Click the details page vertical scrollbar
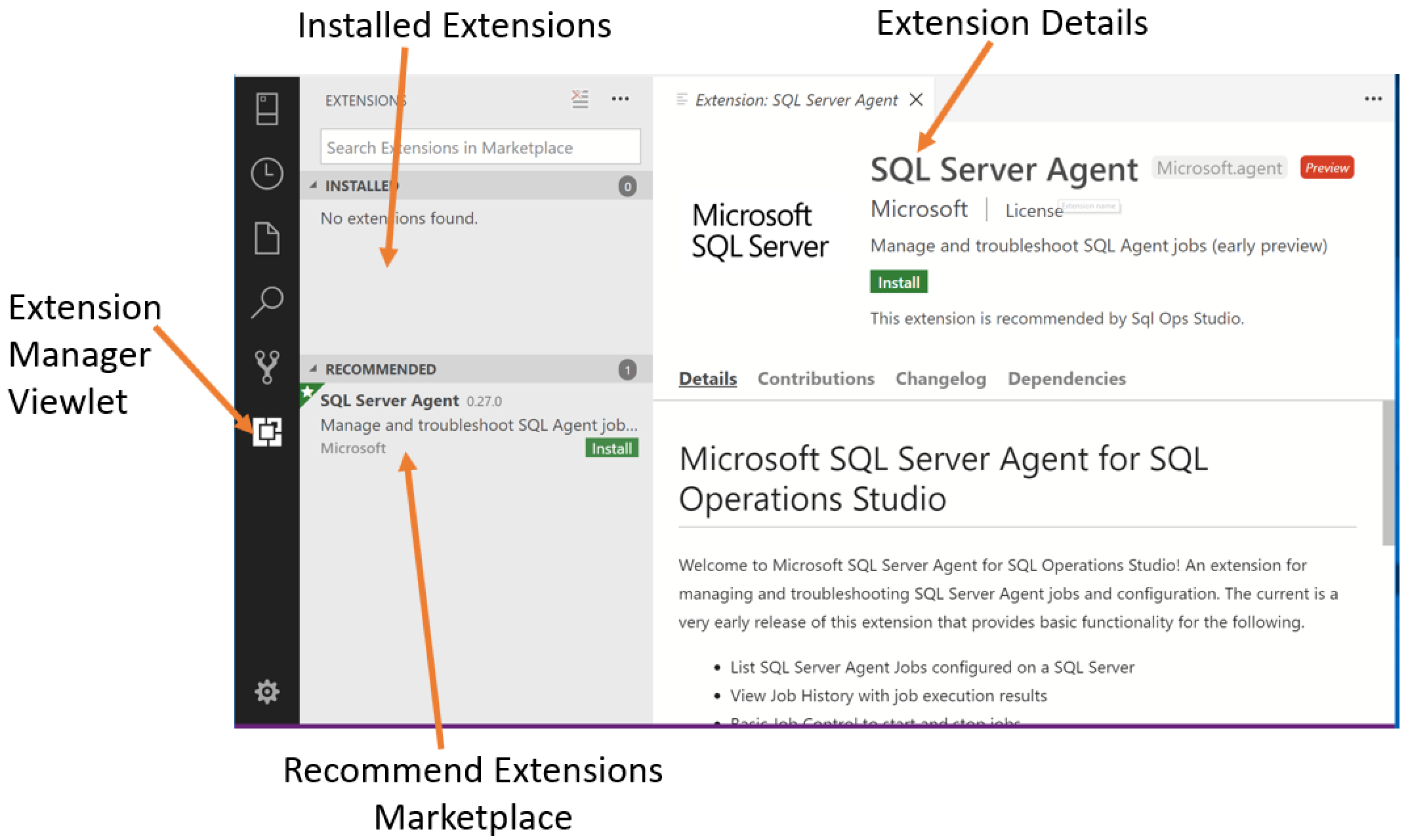The image size is (1410, 840). click(1388, 472)
